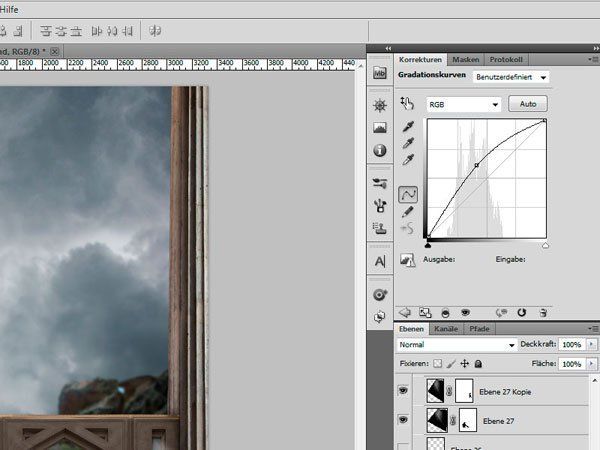Click distribute bottom edges icon
Image resolution: width=600 pixels, height=450 pixels.
76,31
